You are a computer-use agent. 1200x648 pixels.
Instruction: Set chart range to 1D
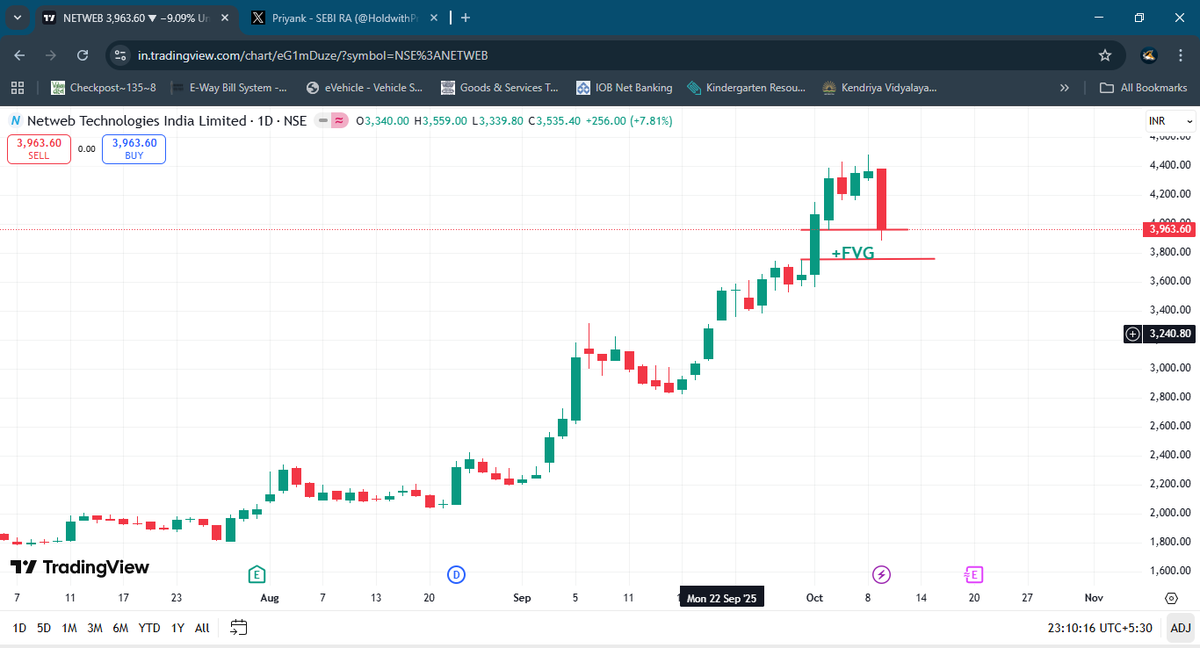tap(19, 628)
